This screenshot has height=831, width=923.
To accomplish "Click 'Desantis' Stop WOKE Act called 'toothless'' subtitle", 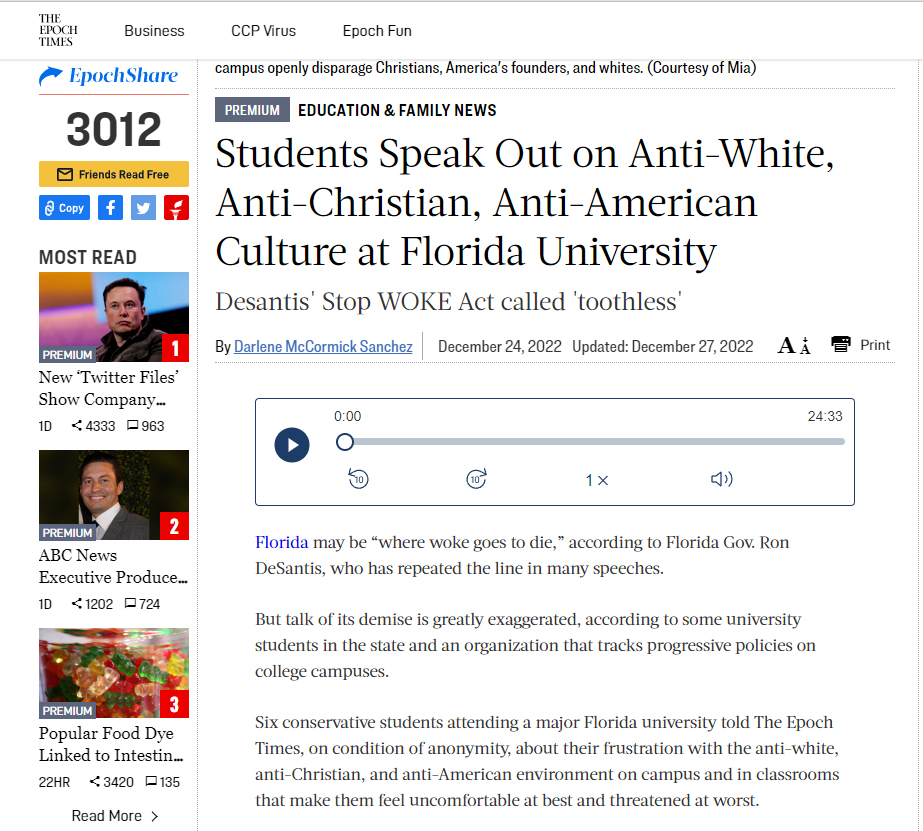I will pyautogui.click(x=449, y=302).
